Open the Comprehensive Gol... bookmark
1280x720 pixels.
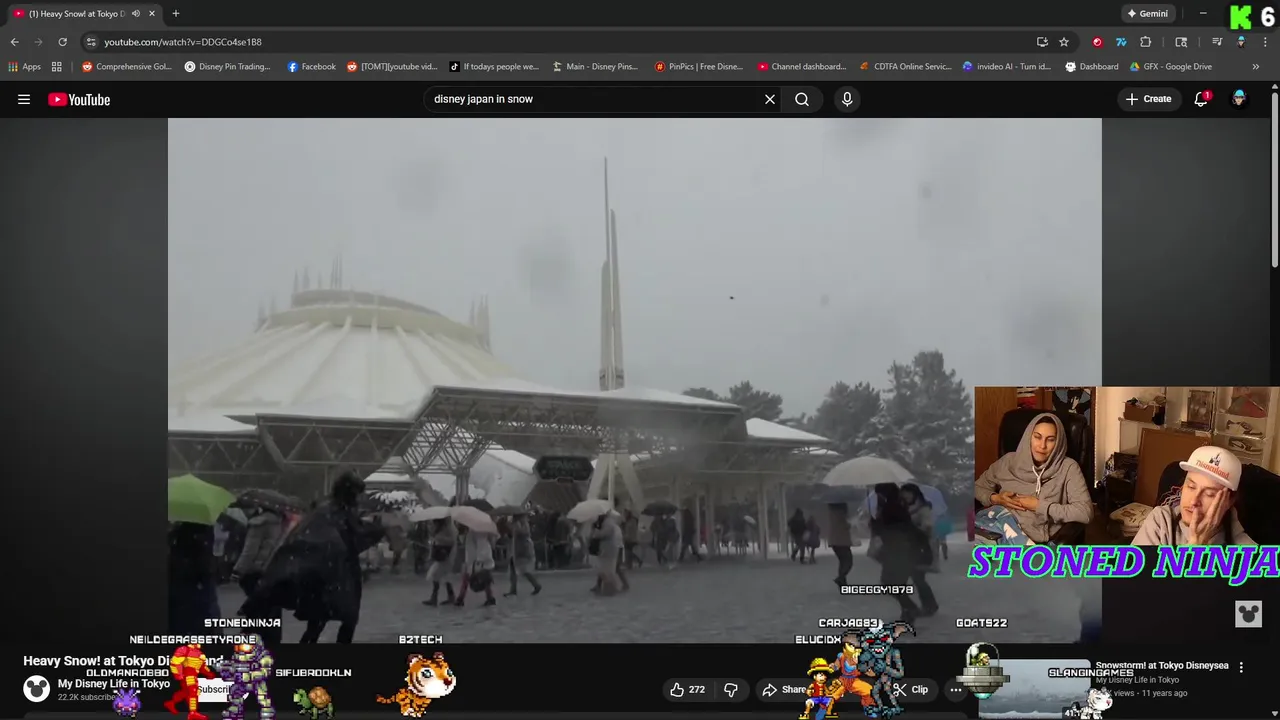[x=127, y=67]
